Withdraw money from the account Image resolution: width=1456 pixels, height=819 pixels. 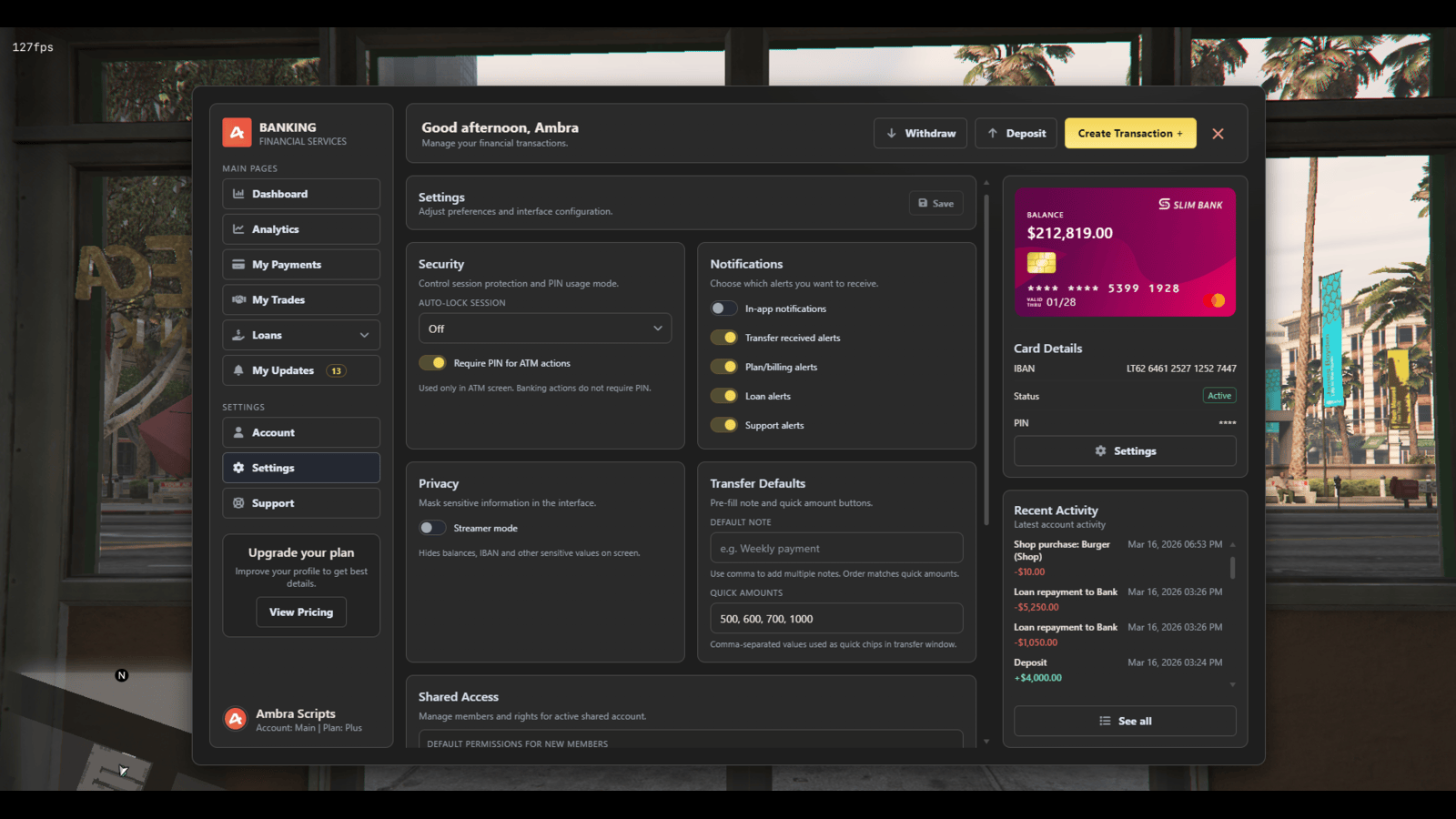(920, 133)
